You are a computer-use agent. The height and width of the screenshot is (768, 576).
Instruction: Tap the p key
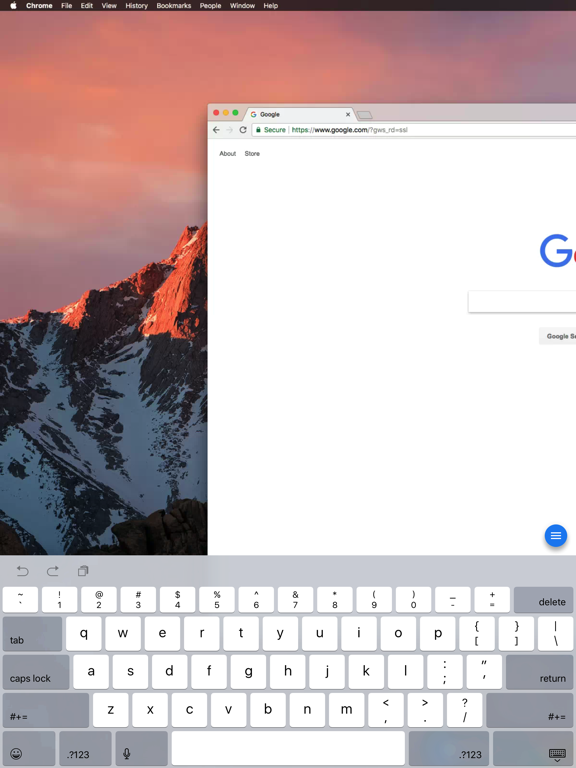point(438,634)
